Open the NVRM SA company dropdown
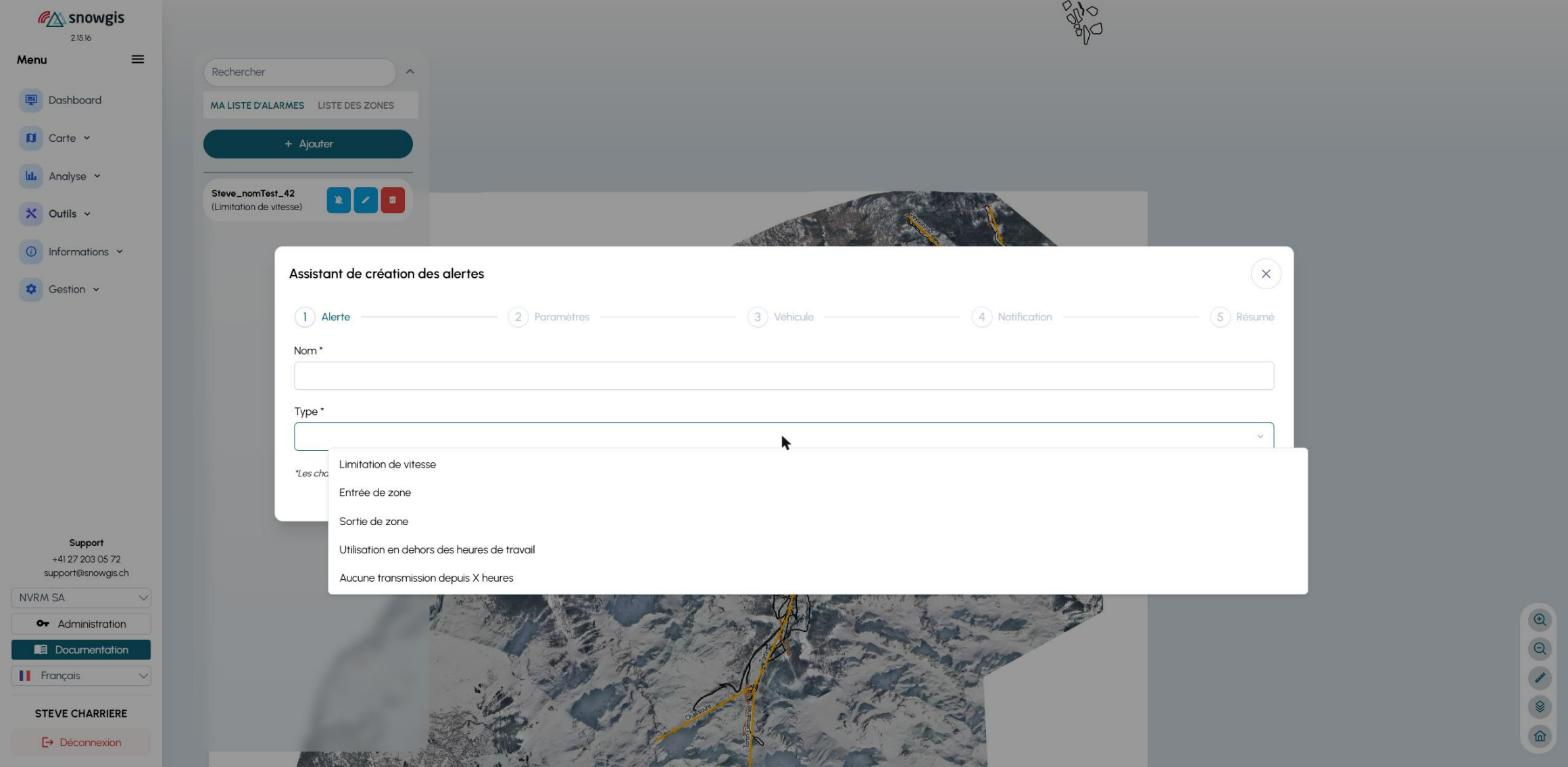 point(81,598)
